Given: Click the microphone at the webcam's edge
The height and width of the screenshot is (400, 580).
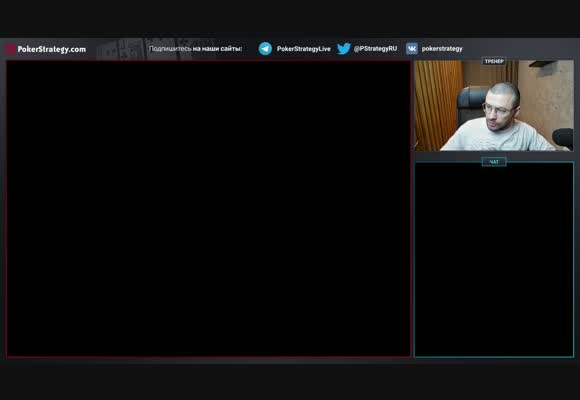Looking at the screenshot, I should point(563,138).
